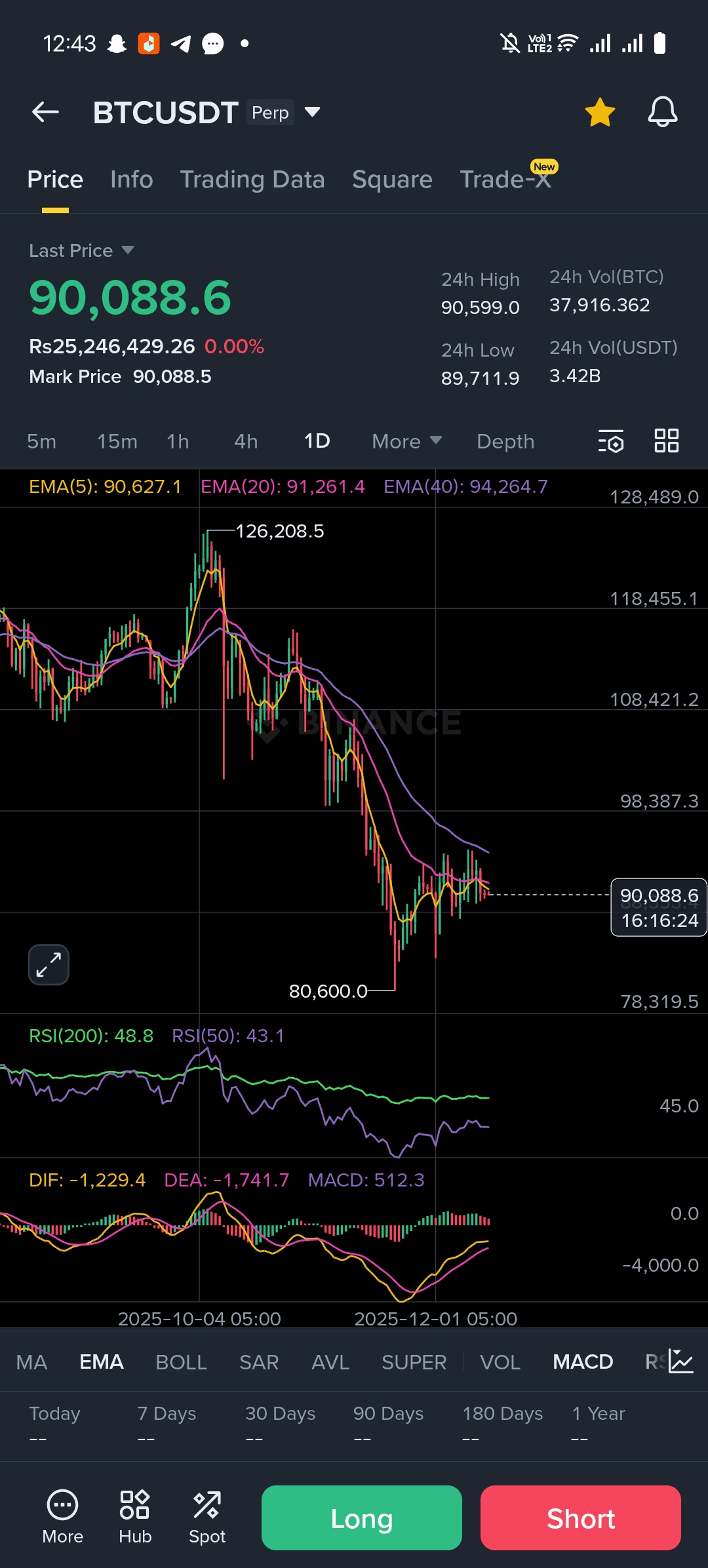Select the 15m chart interval
This screenshot has height=1568, width=708.
click(117, 441)
